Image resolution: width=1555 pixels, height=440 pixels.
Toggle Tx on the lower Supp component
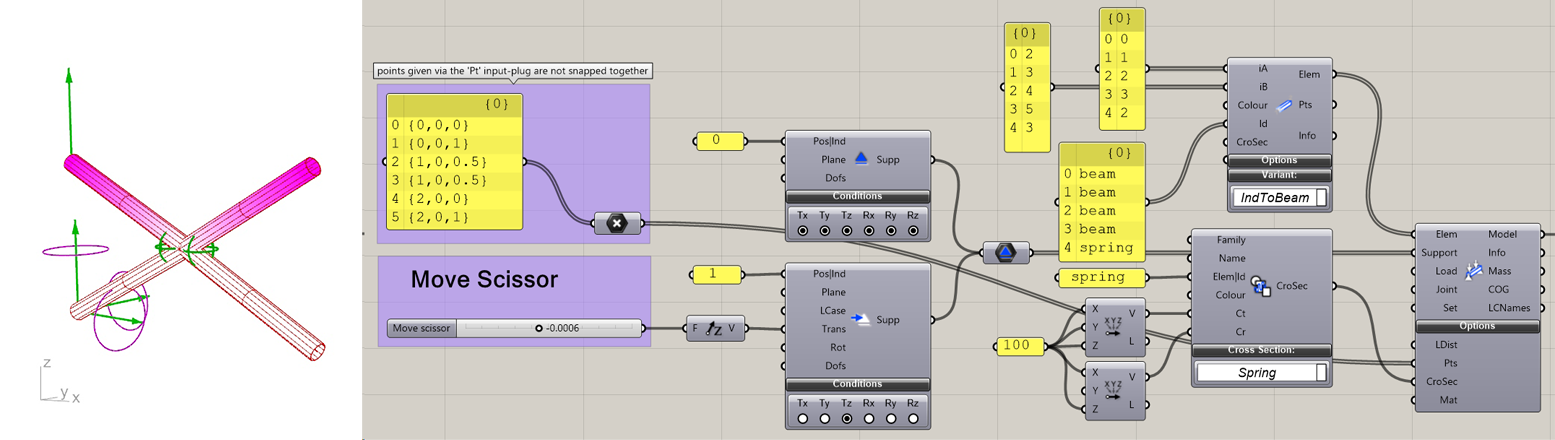802,419
